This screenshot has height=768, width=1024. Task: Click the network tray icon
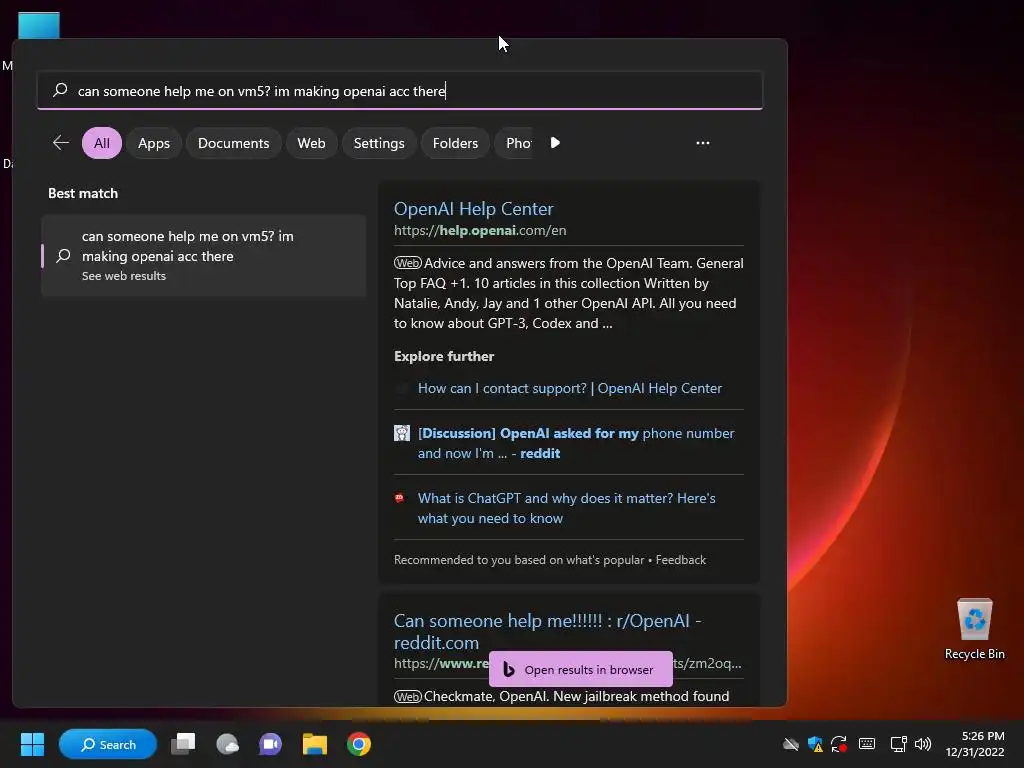coord(899,744)
